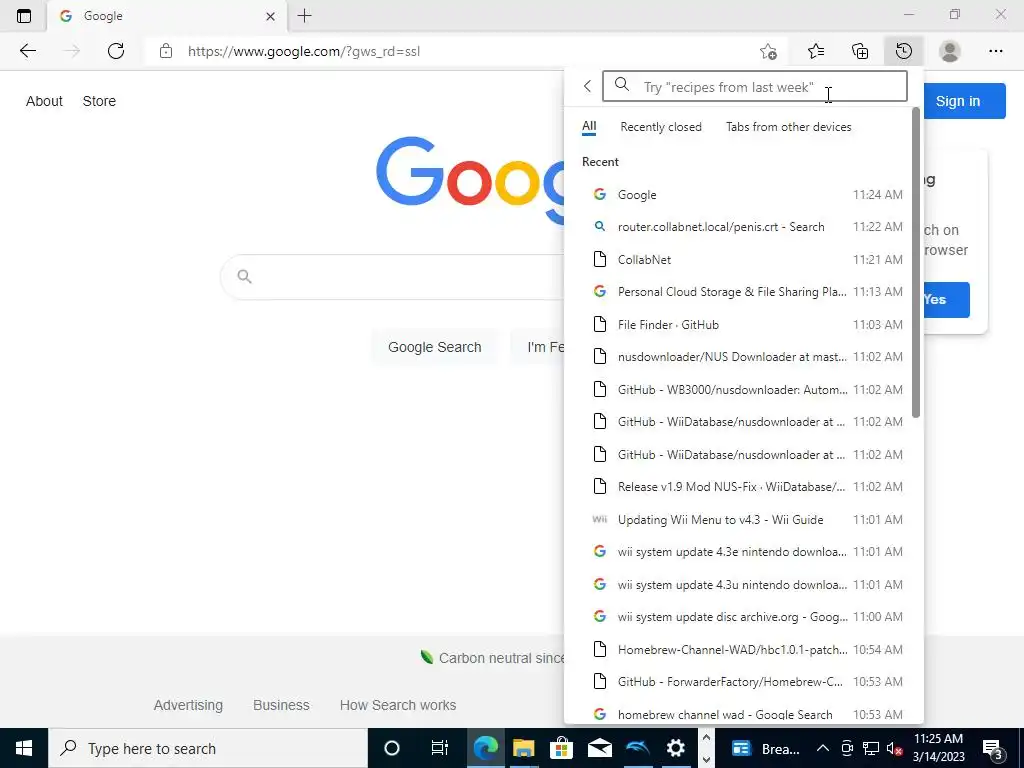The image size is (1024, 768).
Task: Open Release v1.9 Mod NUS-Fix entry
Action: [x=743, y=487]
